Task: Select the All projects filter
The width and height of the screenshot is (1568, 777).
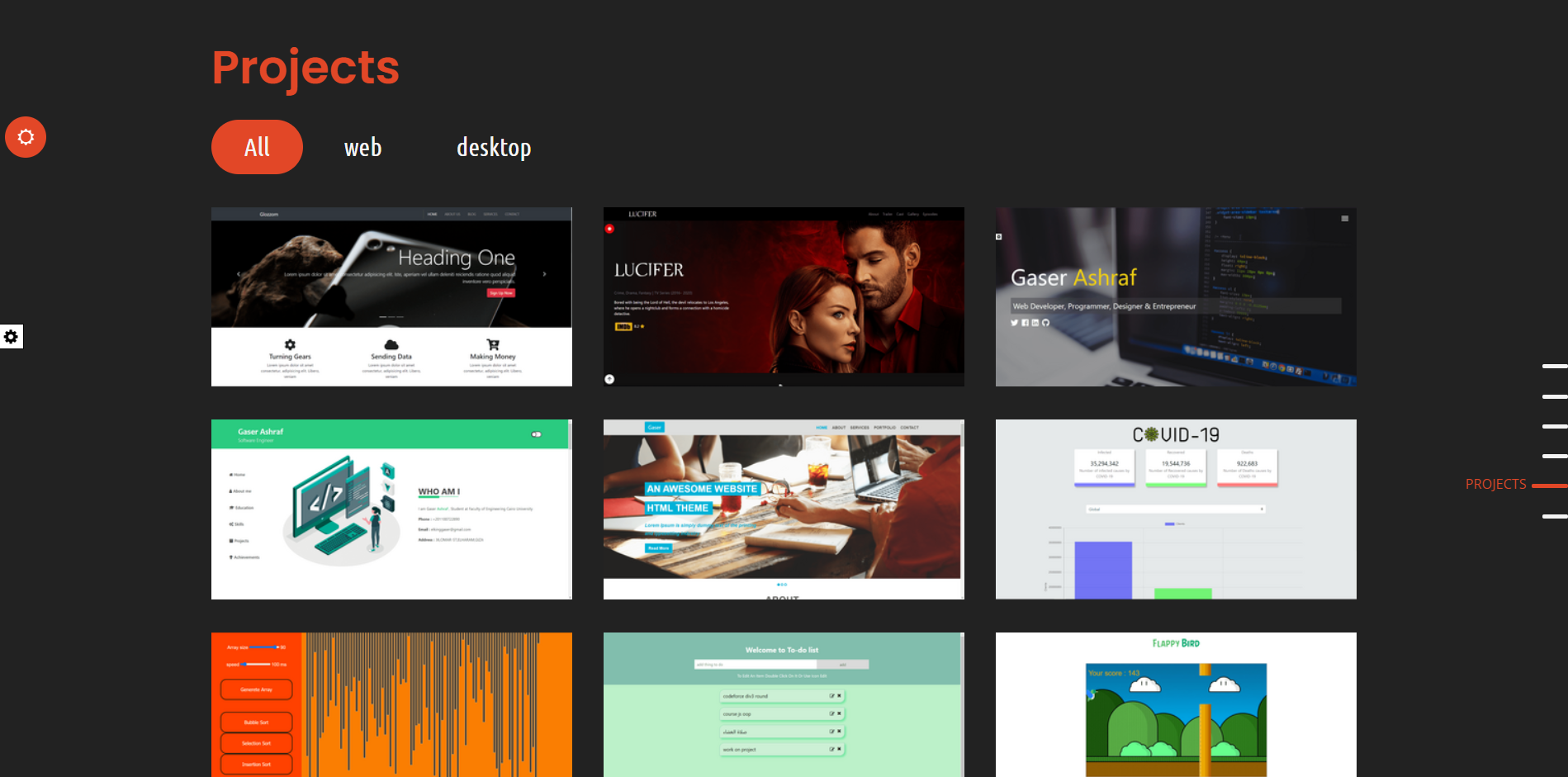Action: coord(257,147)
